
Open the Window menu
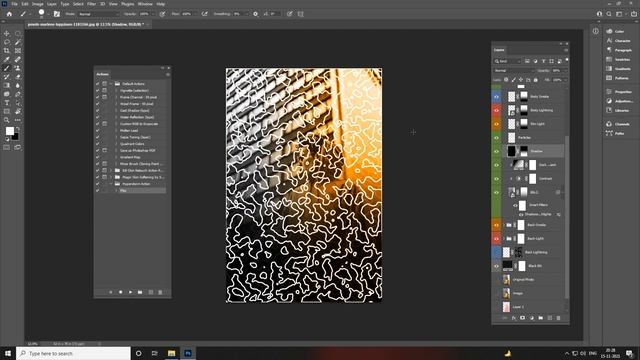(x=145, y=4)
